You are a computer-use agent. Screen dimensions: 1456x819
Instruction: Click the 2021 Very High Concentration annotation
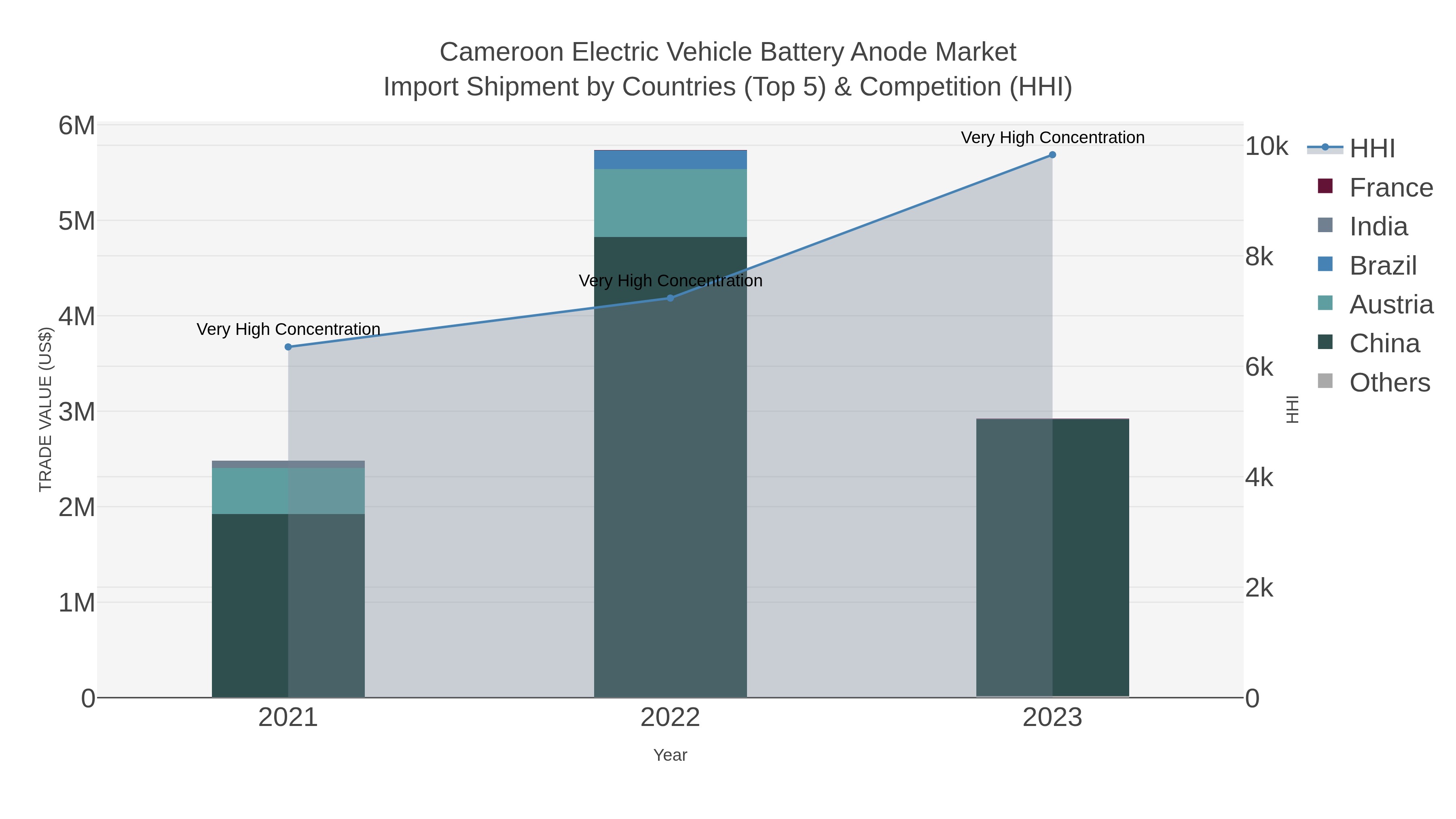point(288,329)
